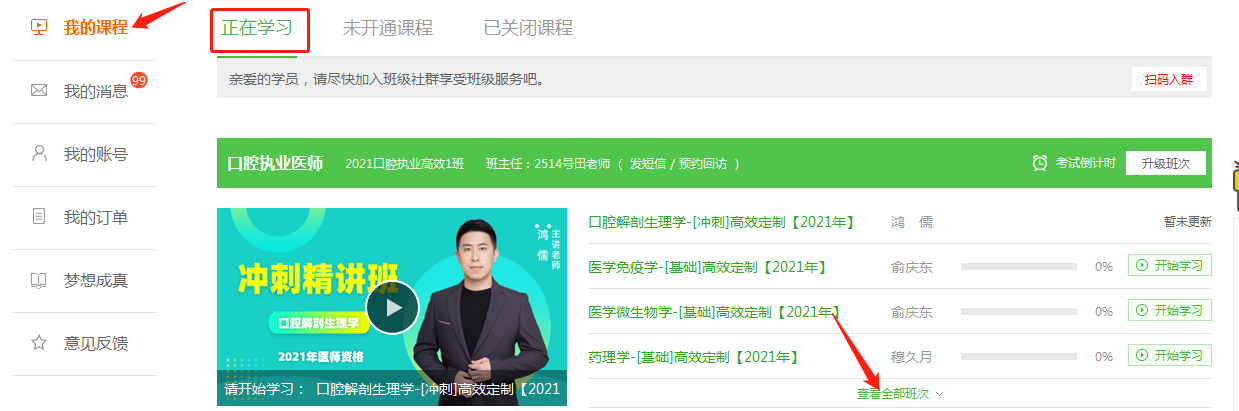
Task: Click 药理学 course progress bar
Action: click(1019, 356)
